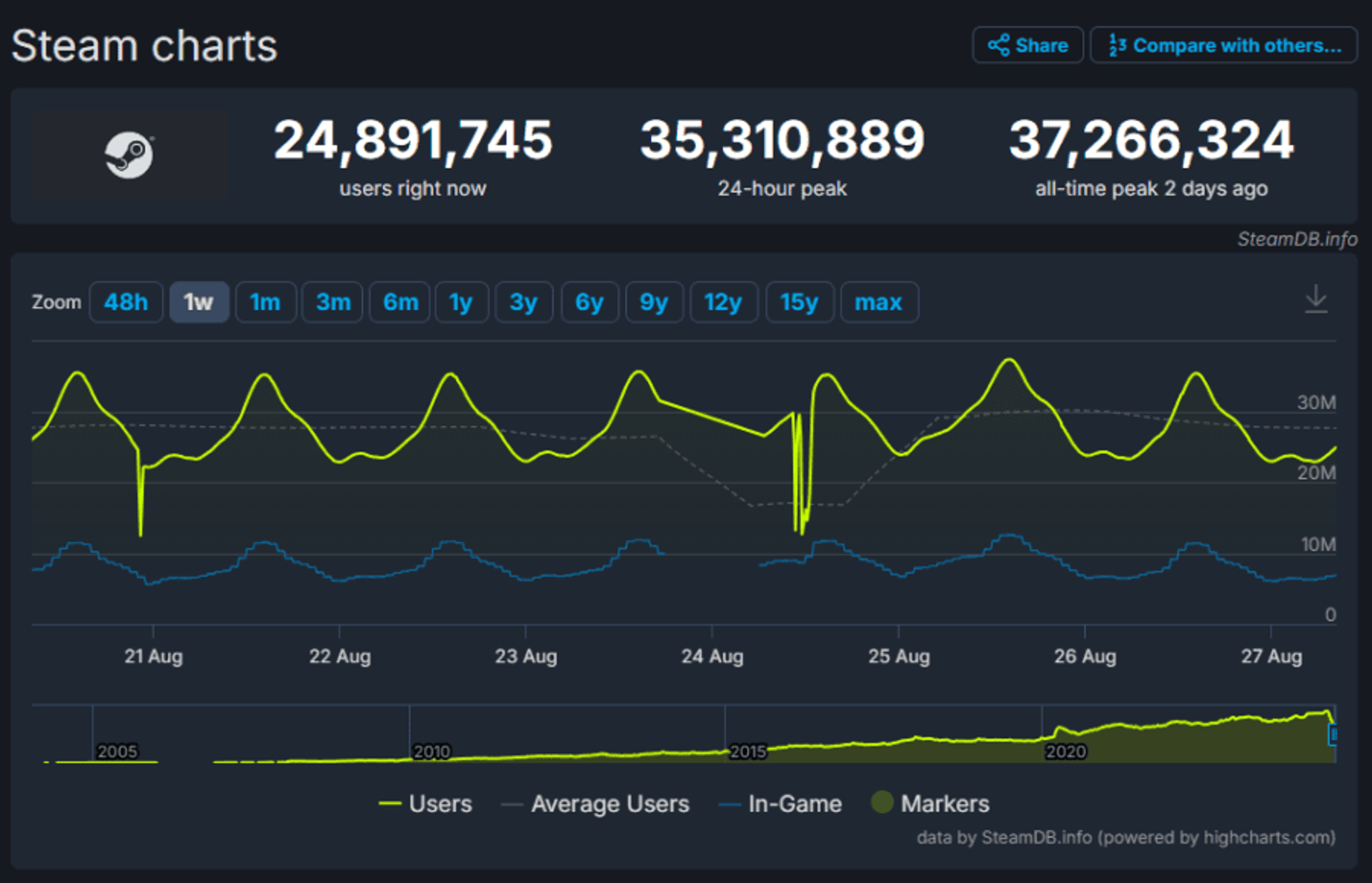Viewport: 1372px width, 883px height.
Task: Set zoom to 48h
Action: tap(126, 302)
